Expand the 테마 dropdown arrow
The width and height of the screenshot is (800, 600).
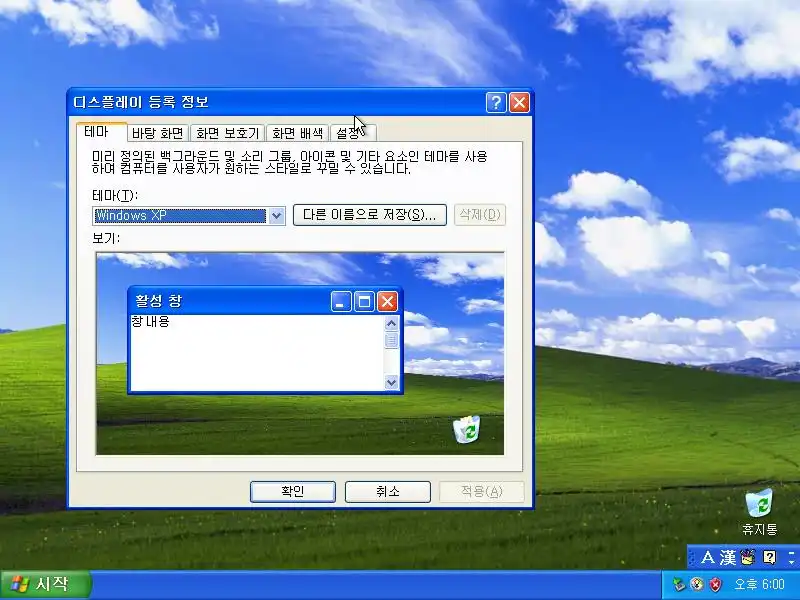(x=277, y=216)
